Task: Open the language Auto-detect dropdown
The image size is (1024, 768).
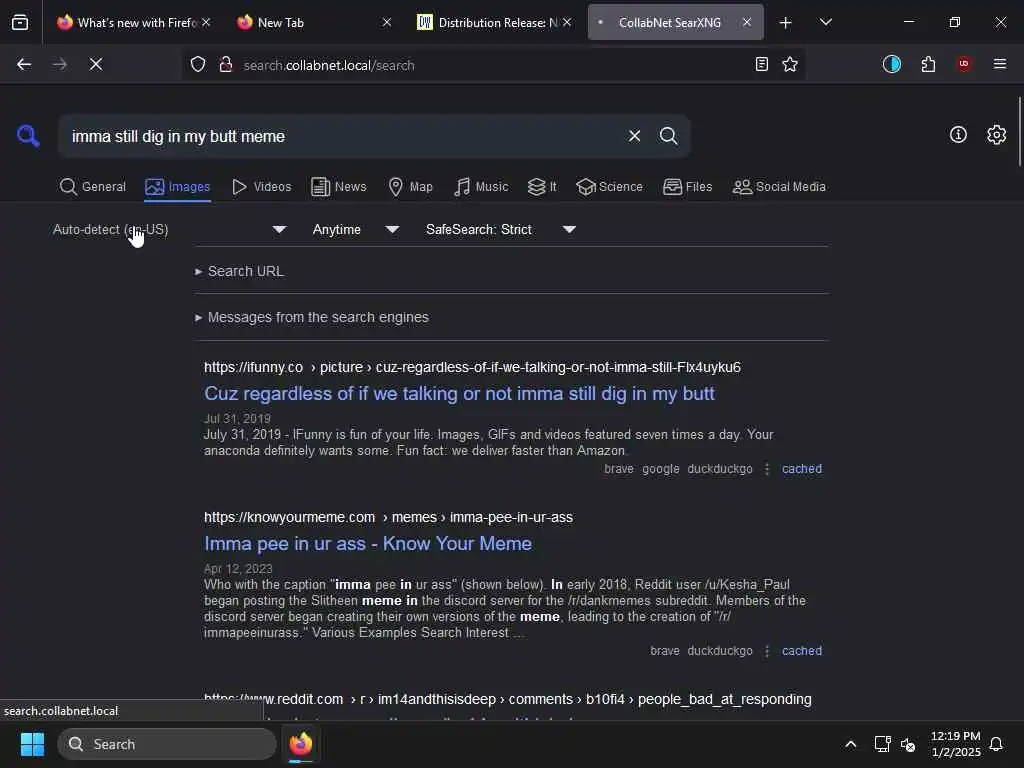Action: coord(168,229)
